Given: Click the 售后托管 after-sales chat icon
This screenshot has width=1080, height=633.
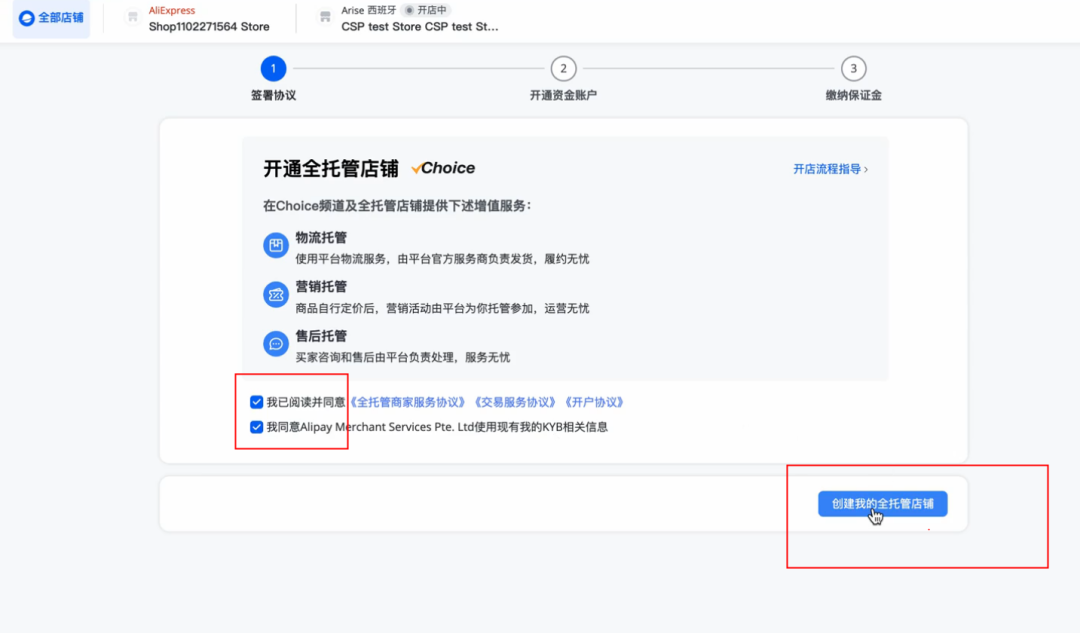Looking at the screenshot, I should tap(276, 344).
